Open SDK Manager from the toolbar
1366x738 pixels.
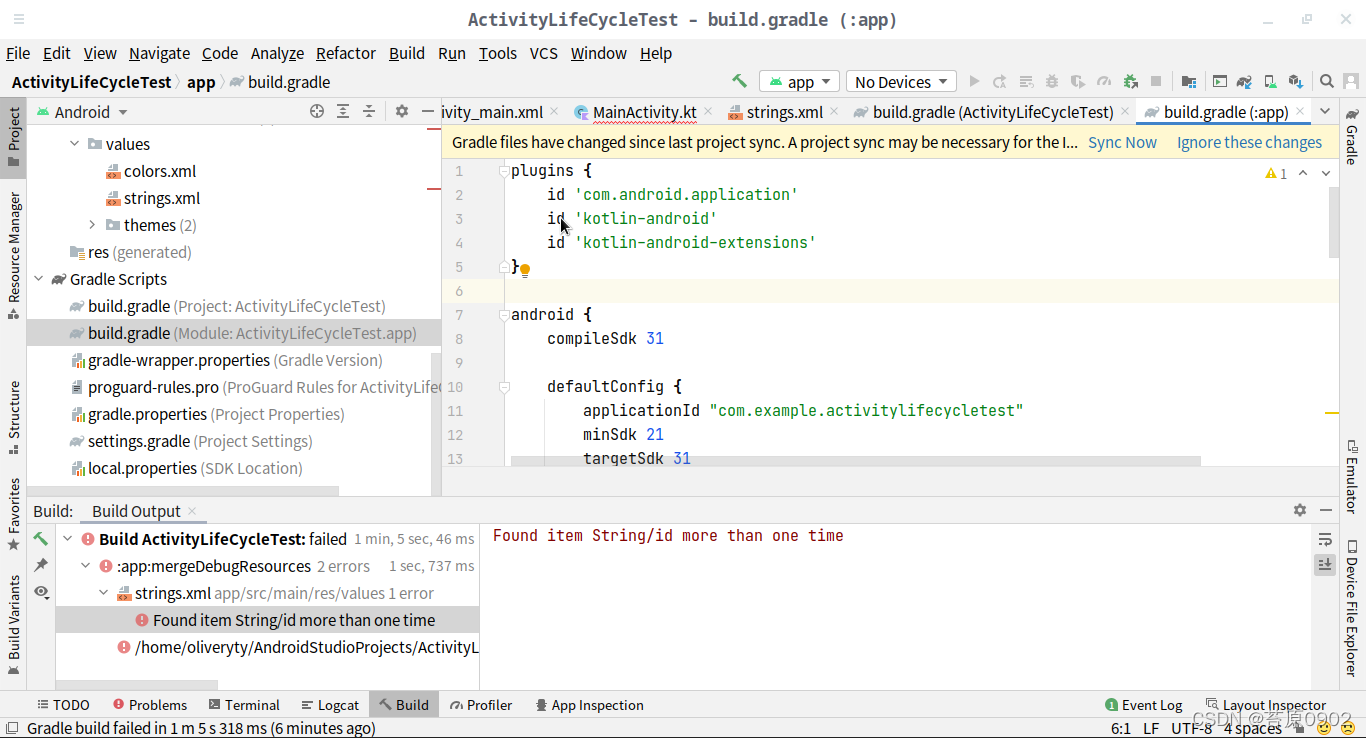[1295, 81]
